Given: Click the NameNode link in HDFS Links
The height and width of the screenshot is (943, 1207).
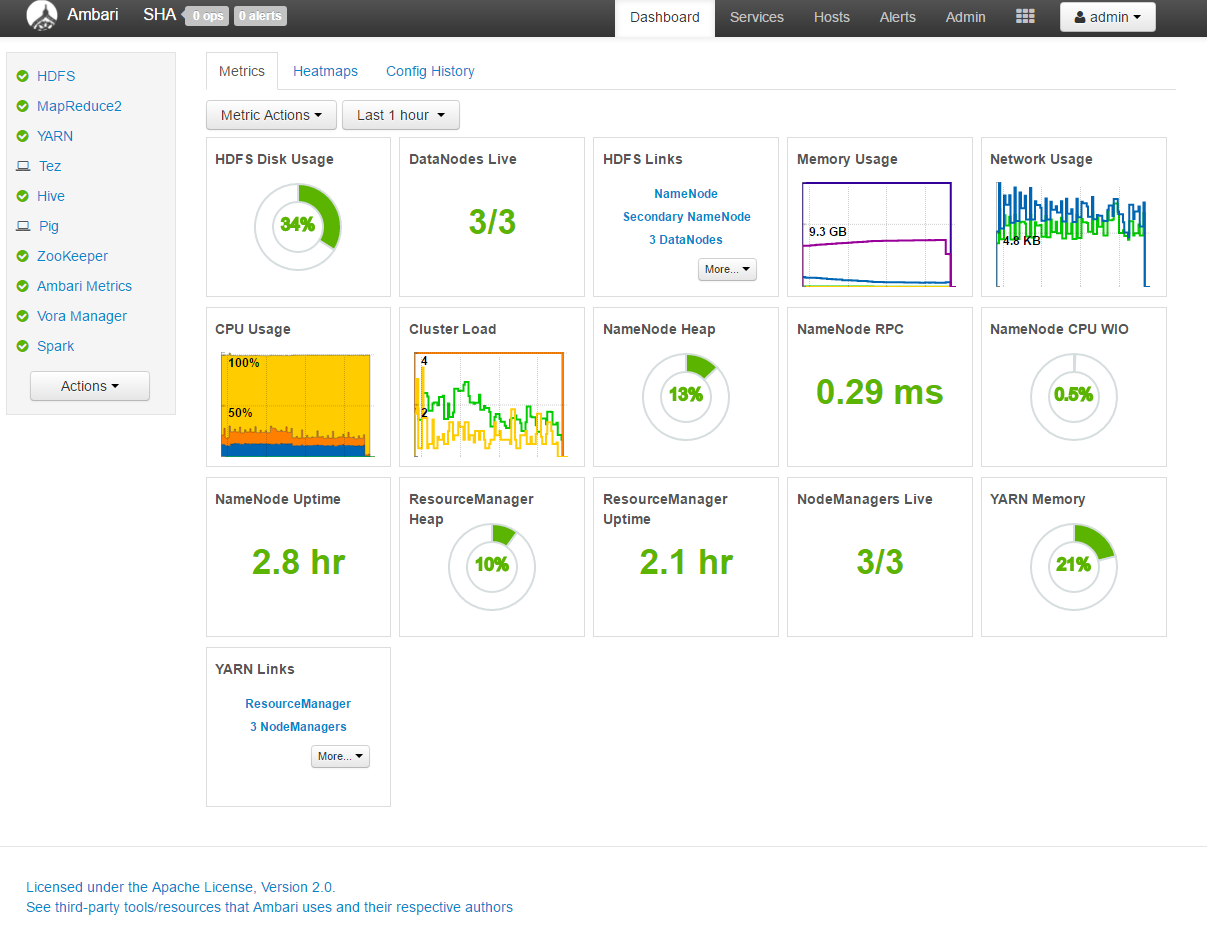Looking at the screenshot, I should (x=686, y=194).
